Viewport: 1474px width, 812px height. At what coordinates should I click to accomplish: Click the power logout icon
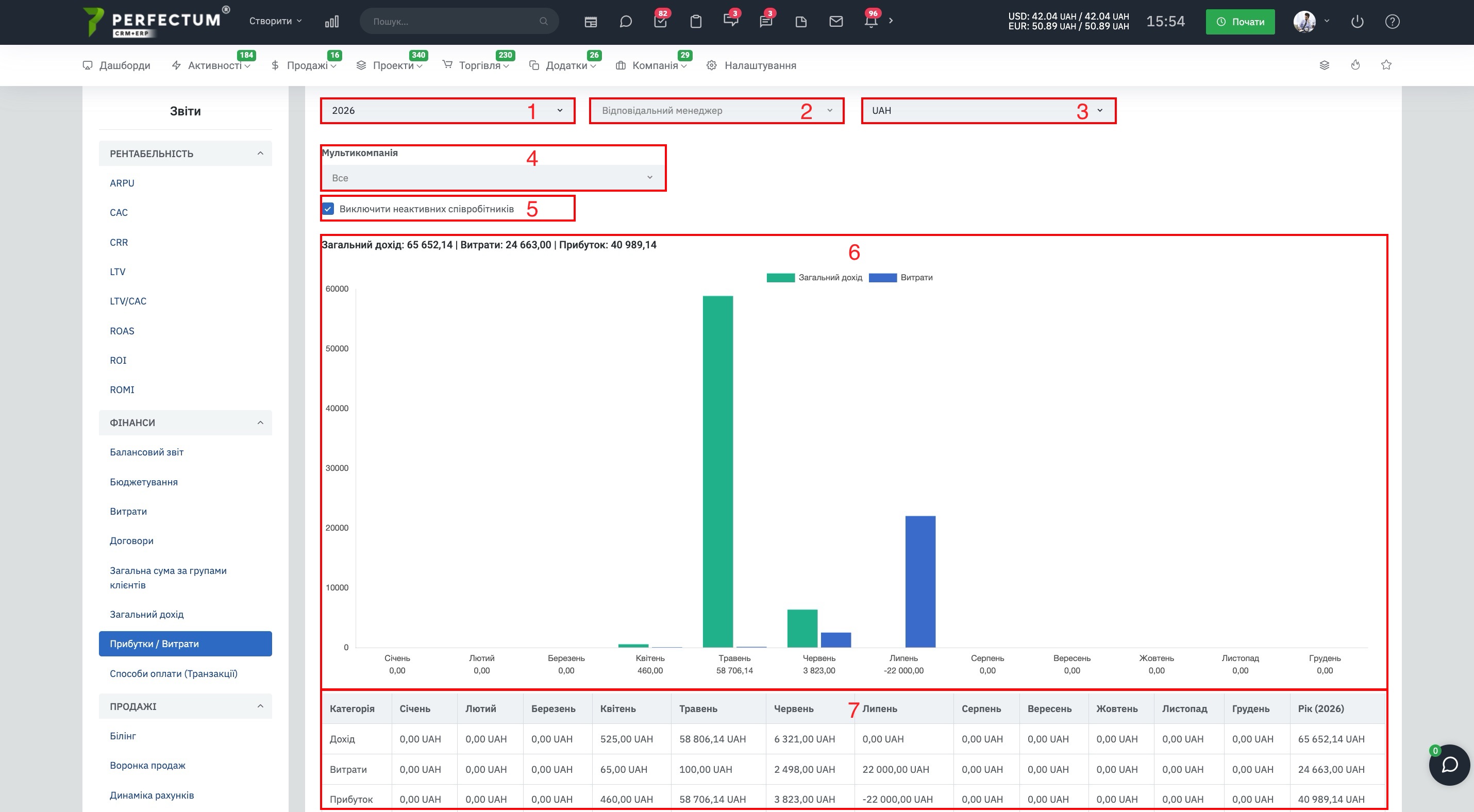coord(1358,22)
